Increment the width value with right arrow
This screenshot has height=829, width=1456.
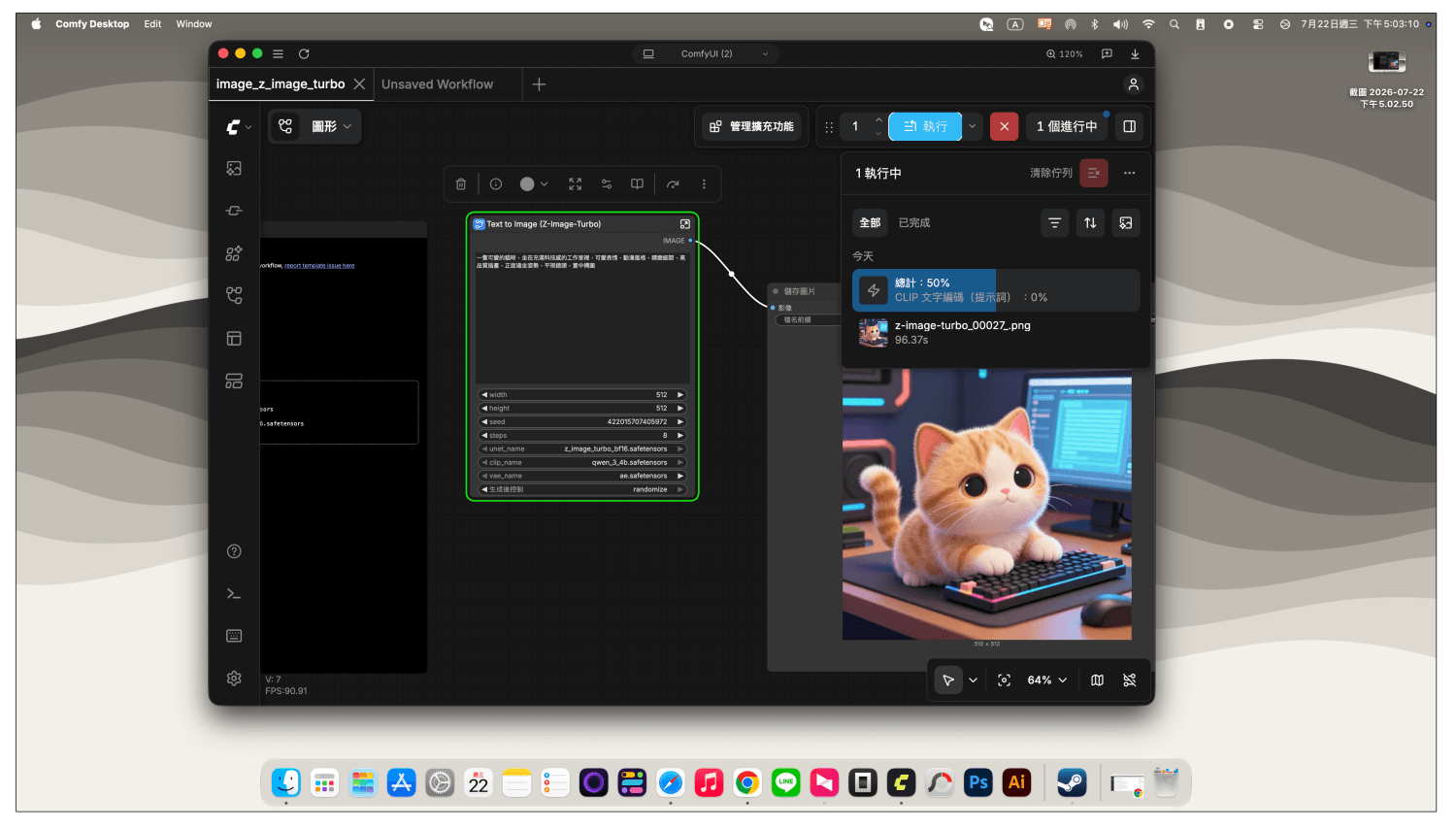tap(680, 395)
